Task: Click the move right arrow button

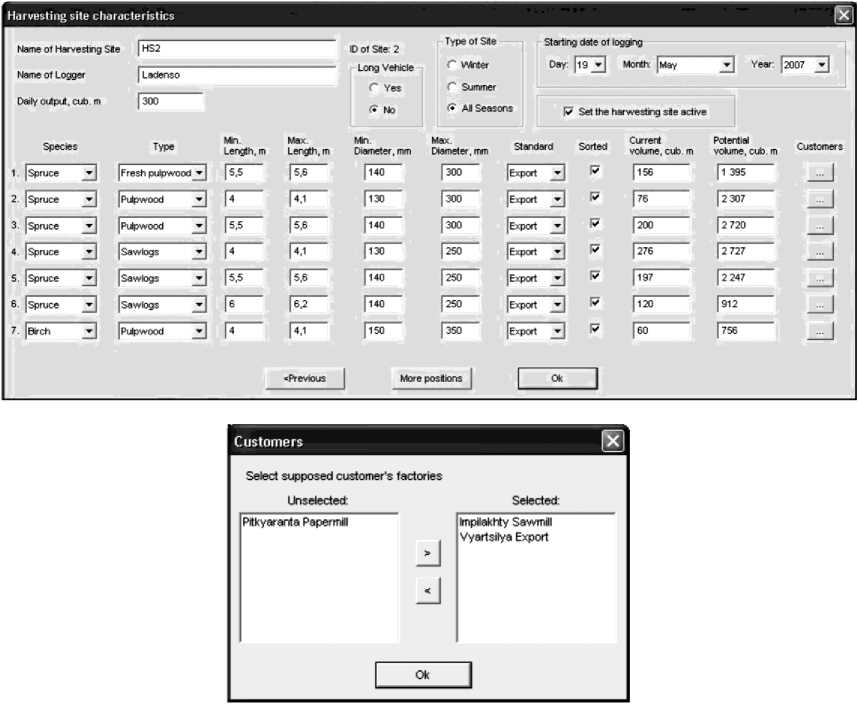Action: [427, 551]
